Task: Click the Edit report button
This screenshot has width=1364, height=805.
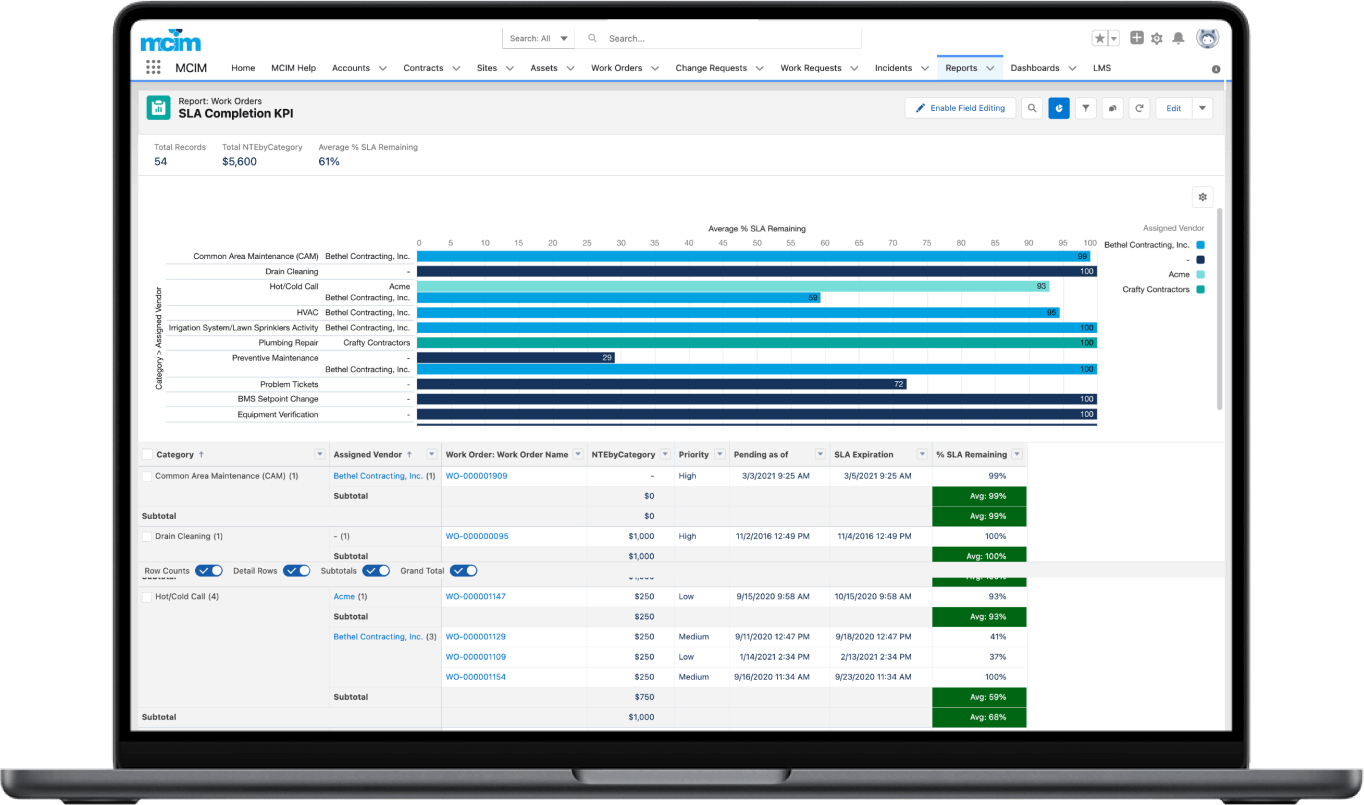Action: click(x=1174, y=108)
